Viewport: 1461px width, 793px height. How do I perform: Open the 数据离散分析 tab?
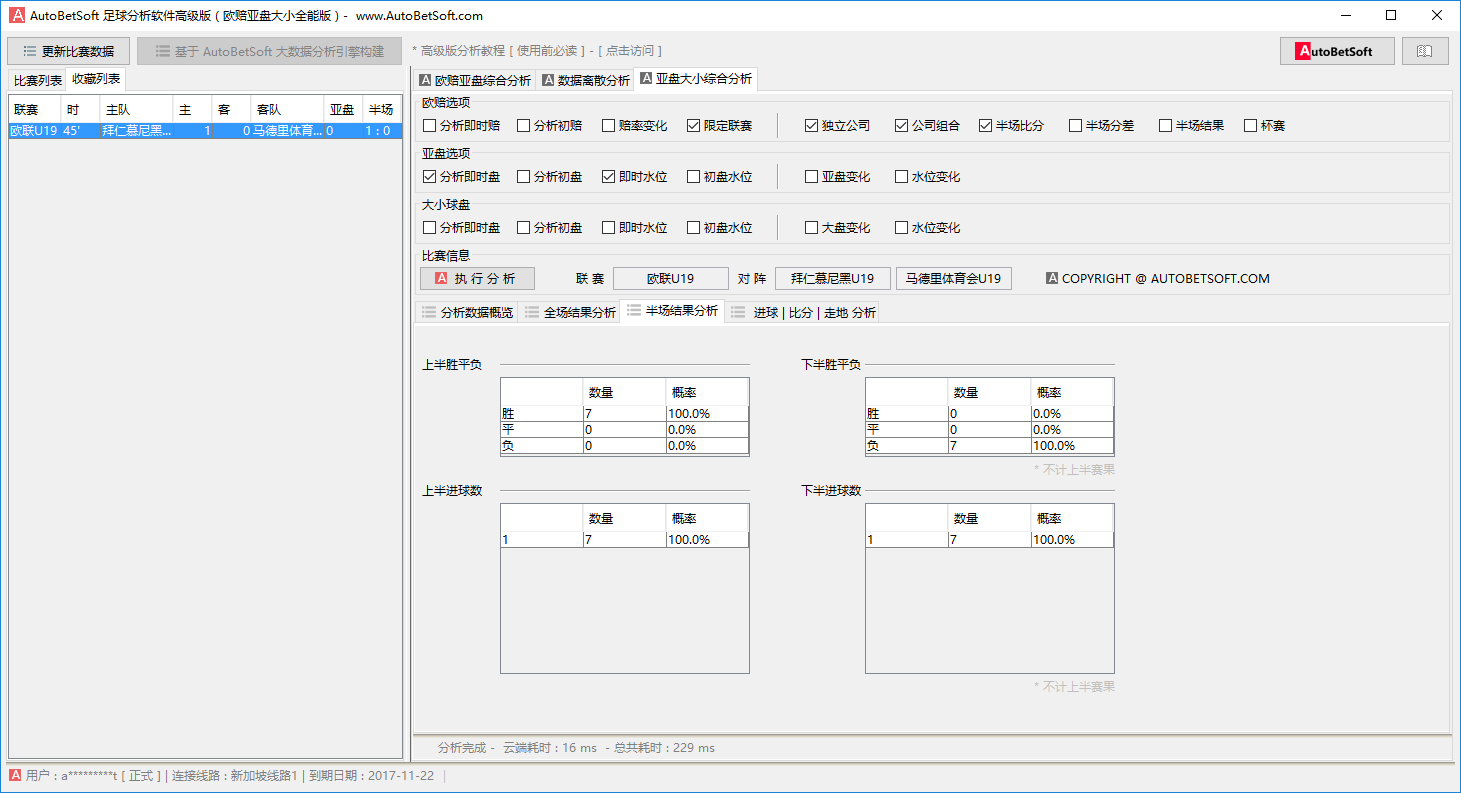click(x=586, y=80)
